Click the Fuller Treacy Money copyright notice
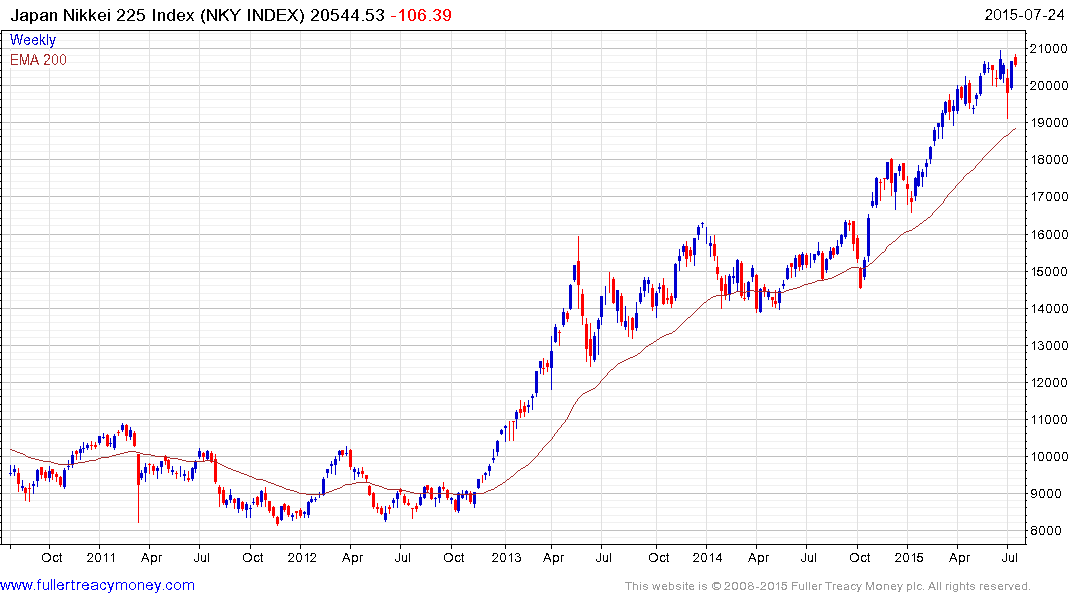Viewport: 1075px width, 600px height. pyautogui.click(x=827, y=586)
